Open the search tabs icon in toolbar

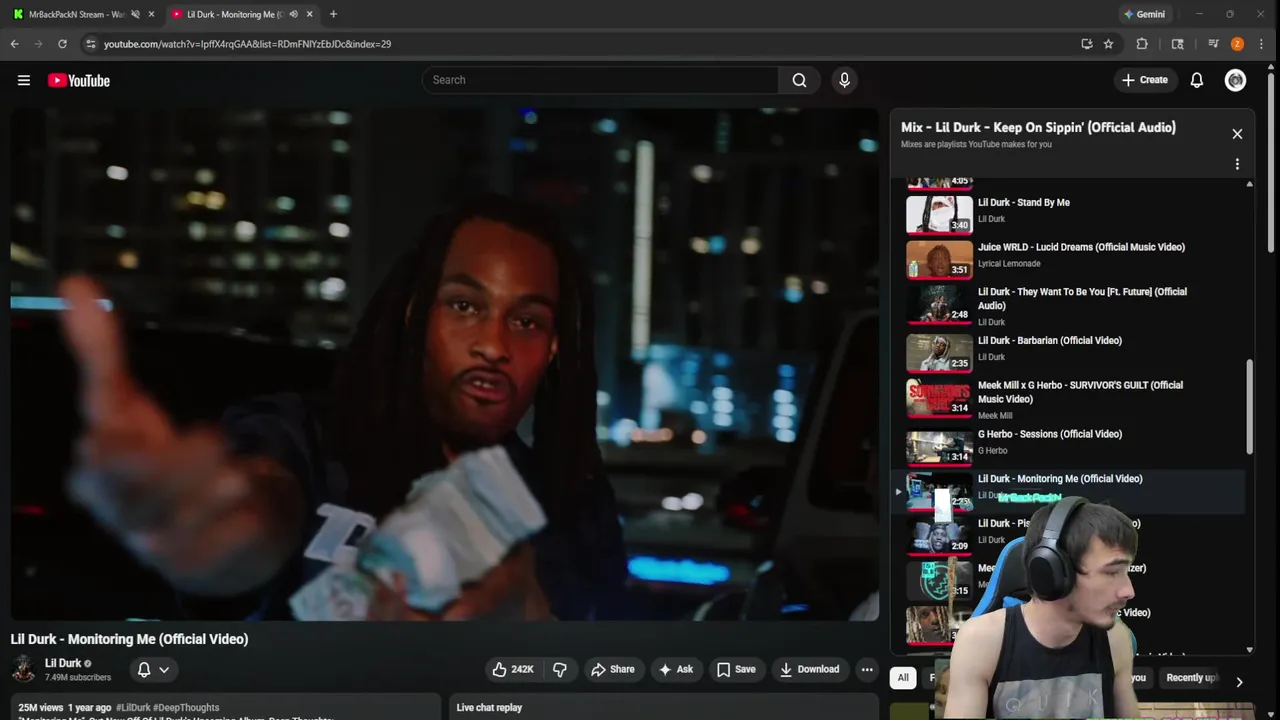coord(1177,44)
